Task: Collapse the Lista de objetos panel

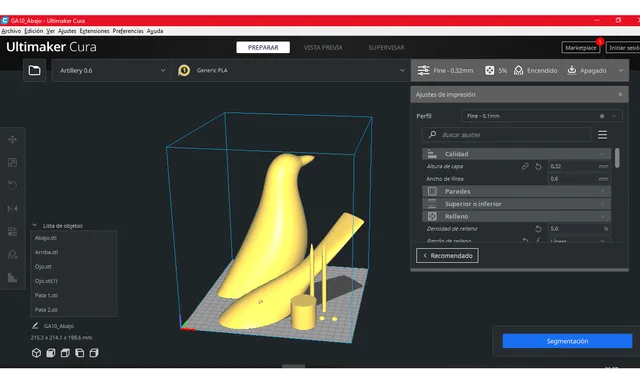Action: [35, 225]
